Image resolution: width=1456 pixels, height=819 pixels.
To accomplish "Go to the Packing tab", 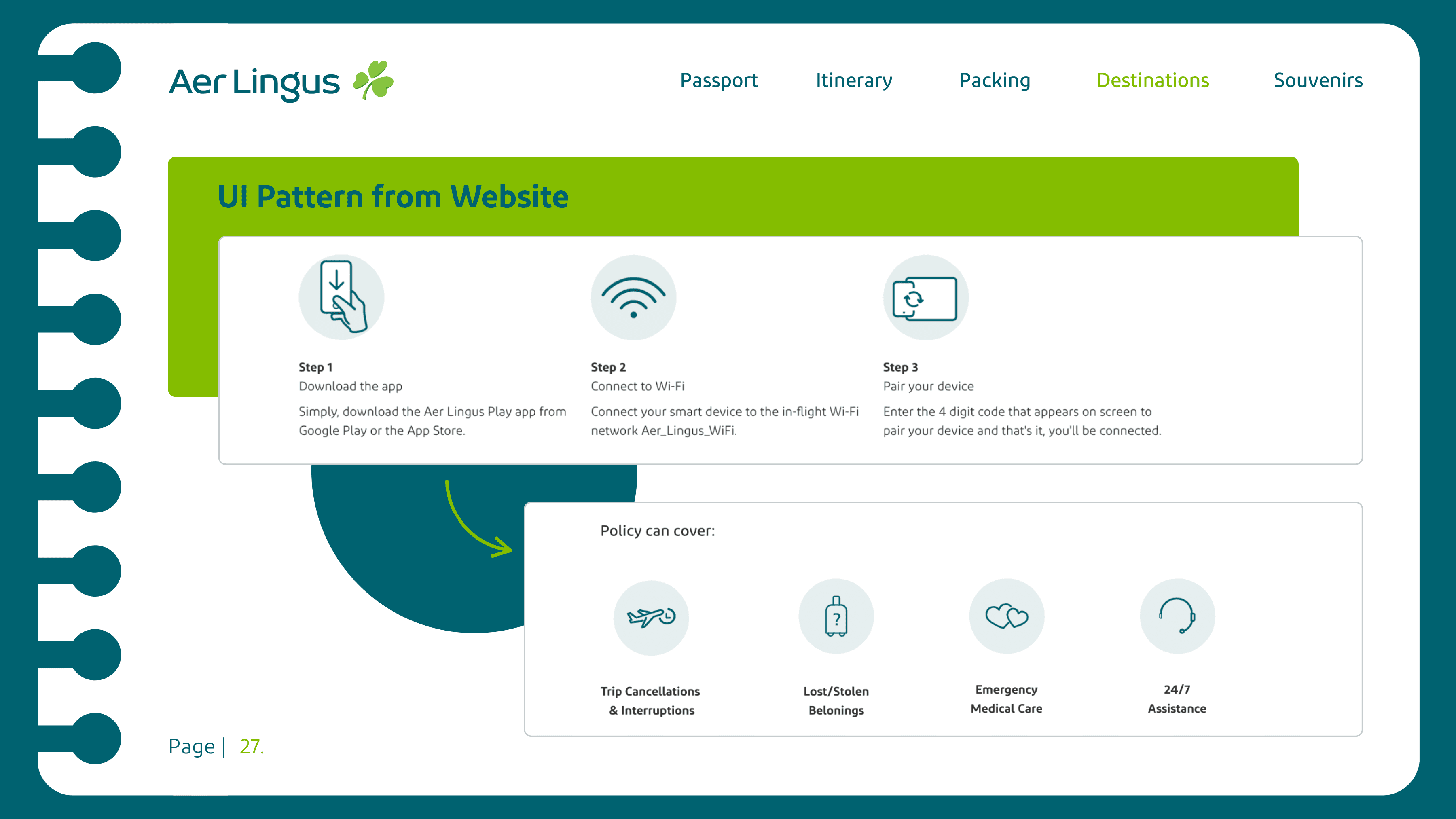I will coord(994,80).
